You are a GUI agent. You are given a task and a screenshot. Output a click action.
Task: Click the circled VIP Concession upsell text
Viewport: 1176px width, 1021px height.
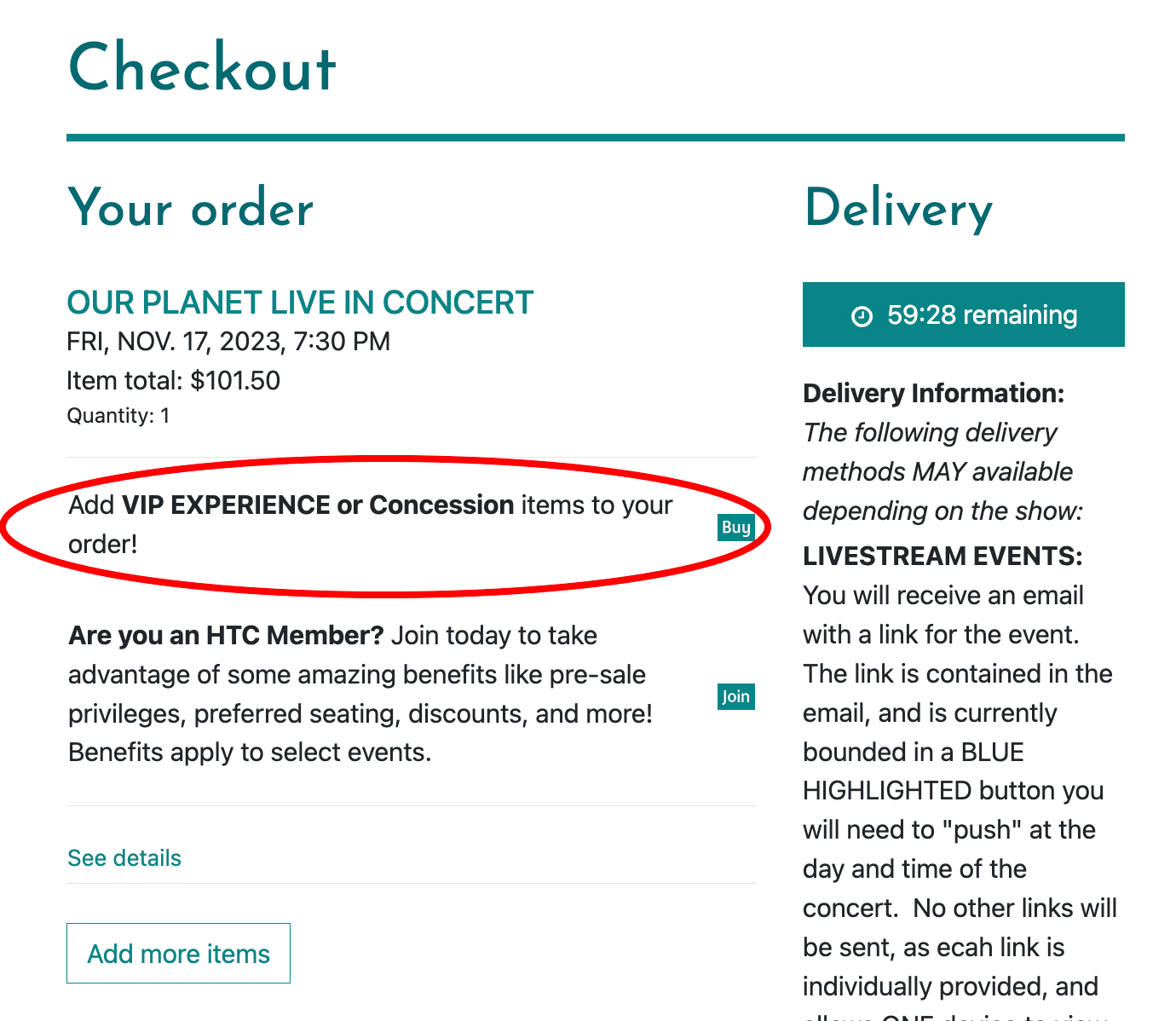point(370,524)
